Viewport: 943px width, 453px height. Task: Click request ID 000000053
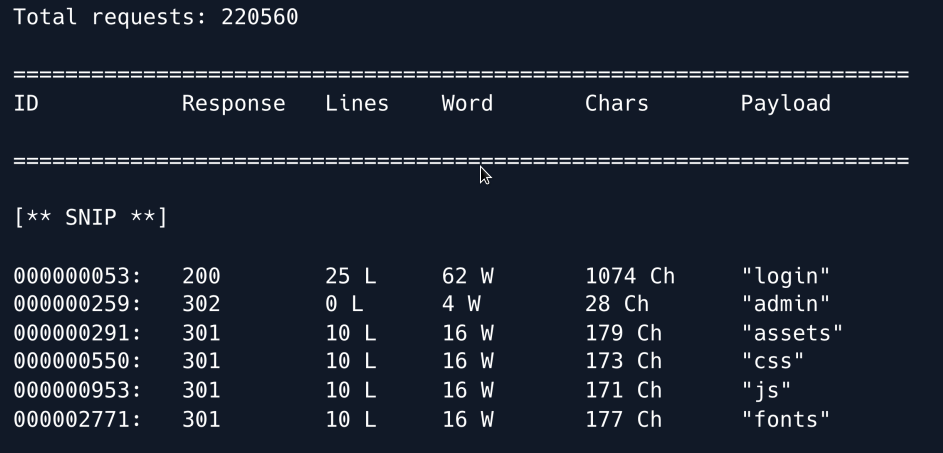pyautogui.click(x=77, y=276)
